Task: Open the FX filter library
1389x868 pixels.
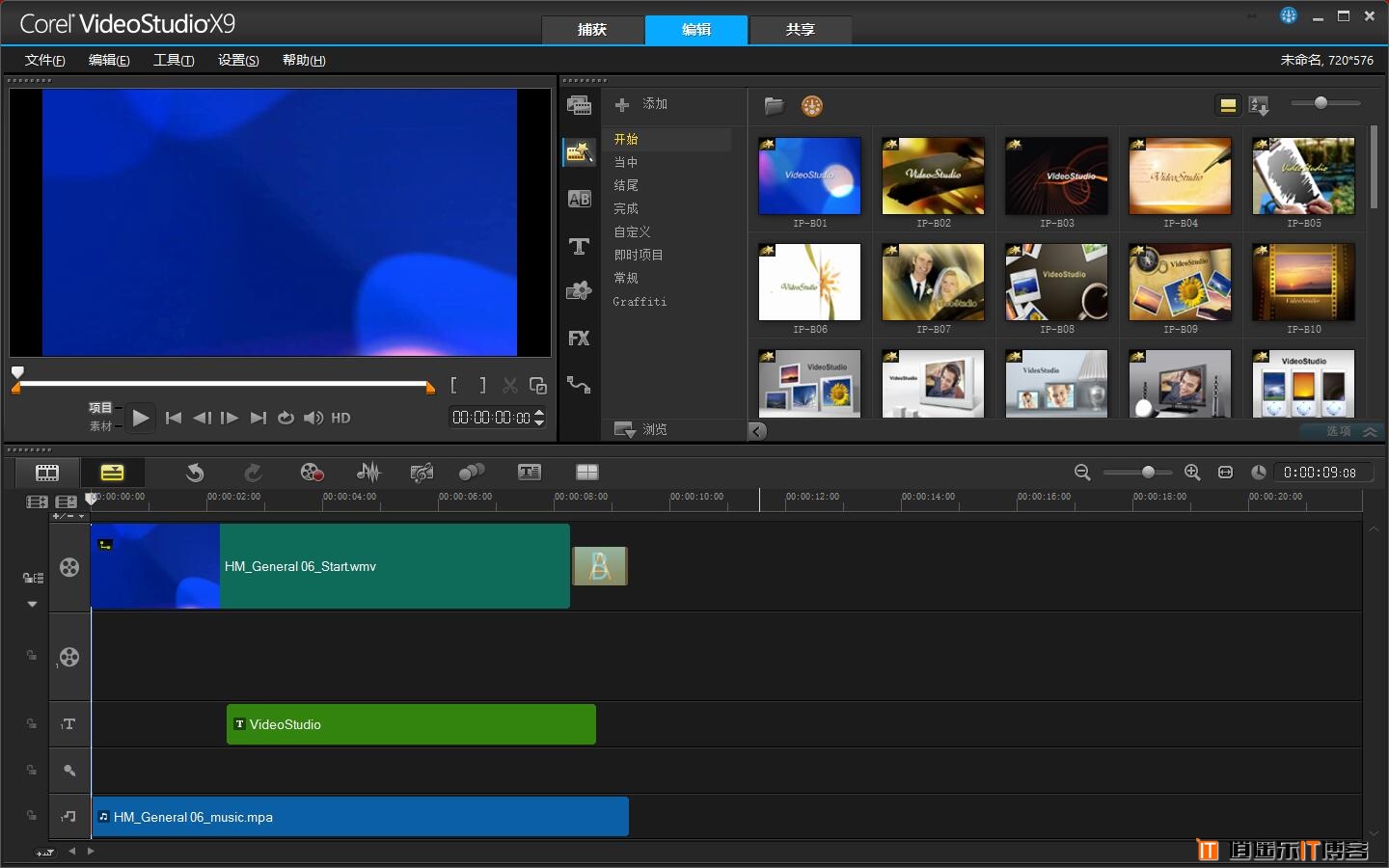Action: (x=579, y=339)
